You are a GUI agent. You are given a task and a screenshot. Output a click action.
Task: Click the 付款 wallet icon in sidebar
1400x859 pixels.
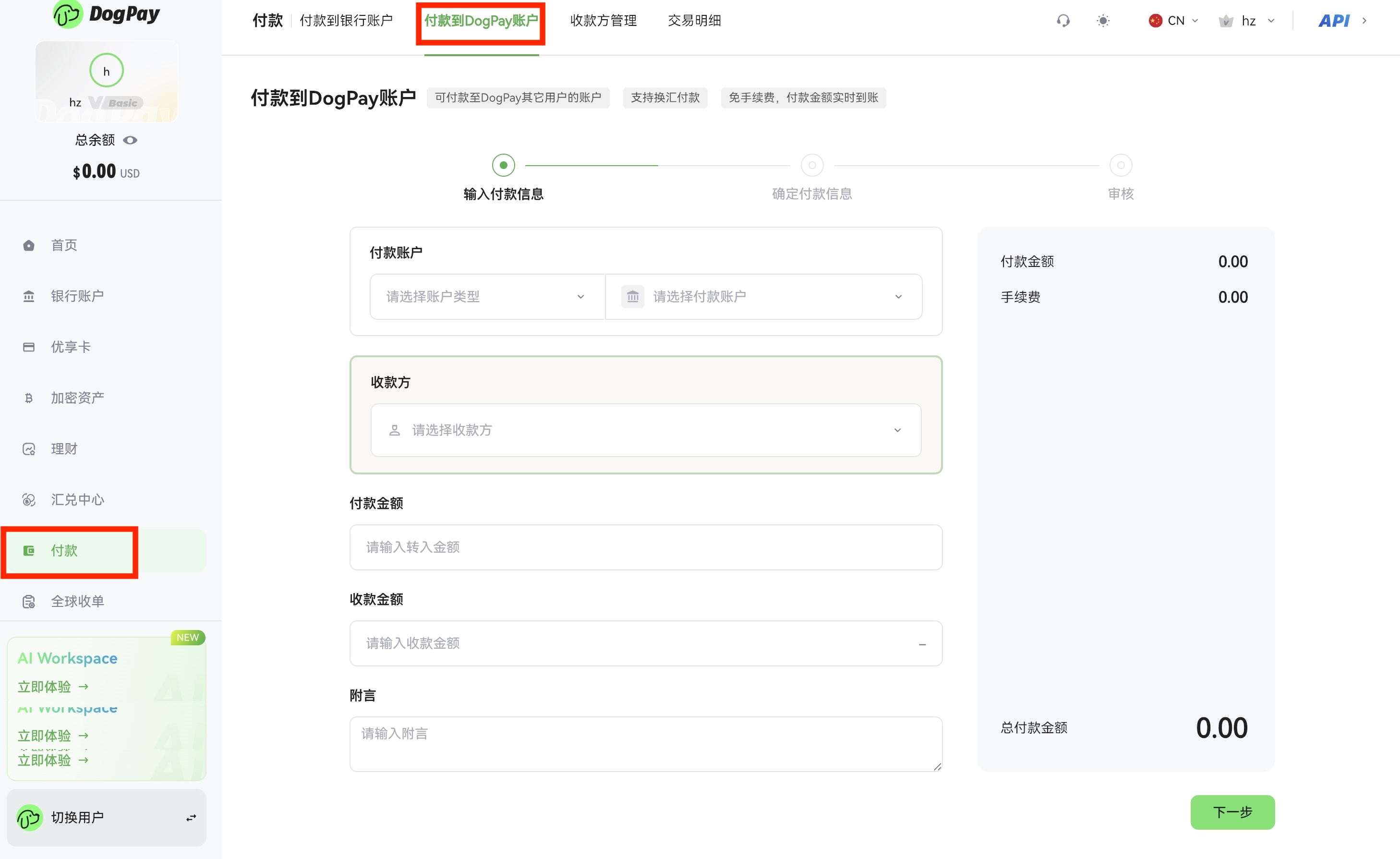coord(28,551)
